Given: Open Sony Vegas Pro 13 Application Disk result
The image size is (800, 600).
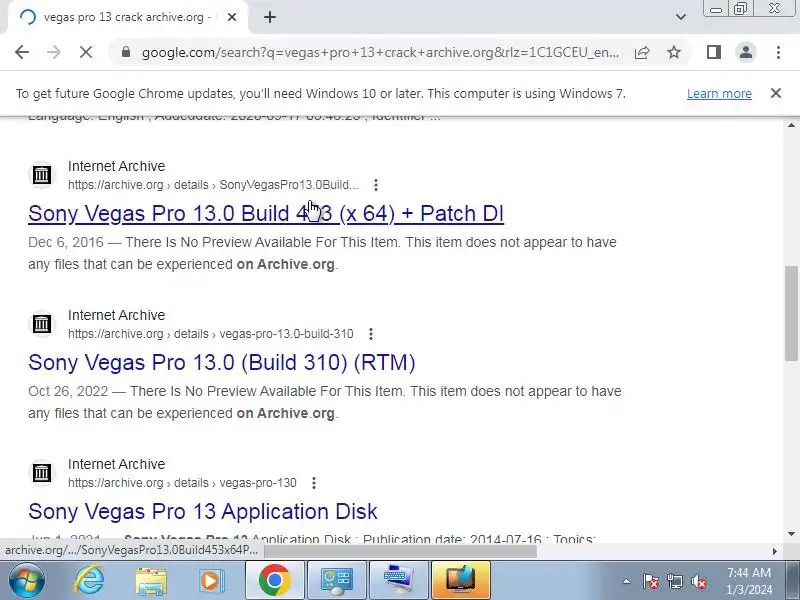Looking at the screenshot, I should [203, 511].
